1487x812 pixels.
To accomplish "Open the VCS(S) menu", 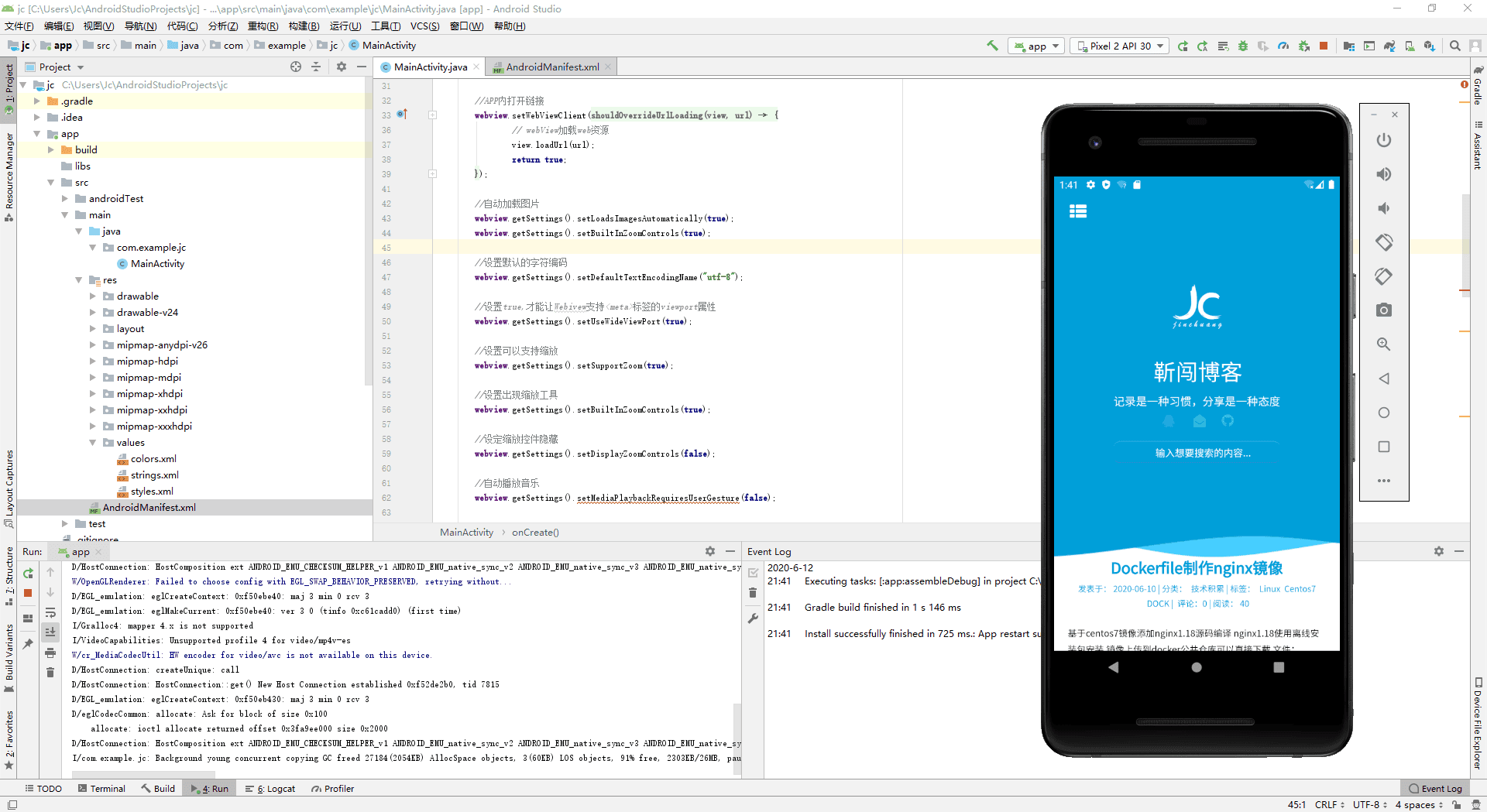I will [424, 26].
